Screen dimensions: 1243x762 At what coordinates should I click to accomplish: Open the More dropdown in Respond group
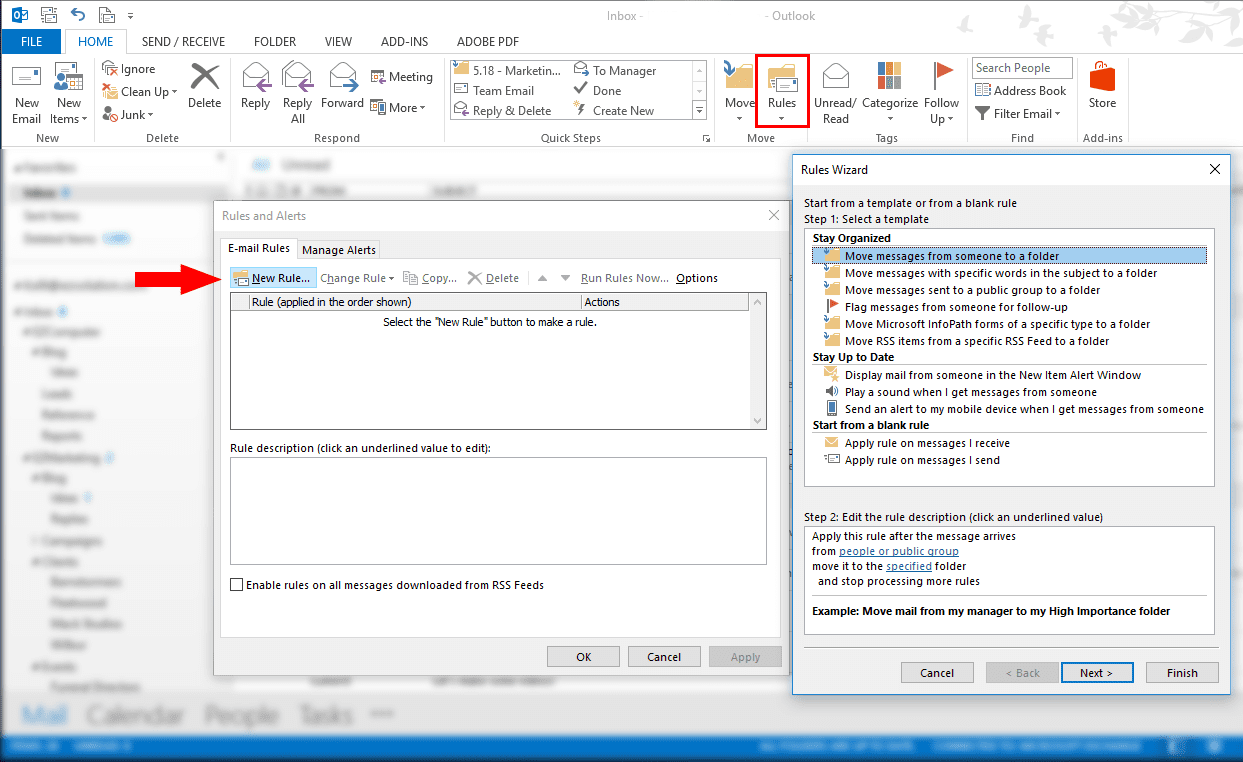400,107
